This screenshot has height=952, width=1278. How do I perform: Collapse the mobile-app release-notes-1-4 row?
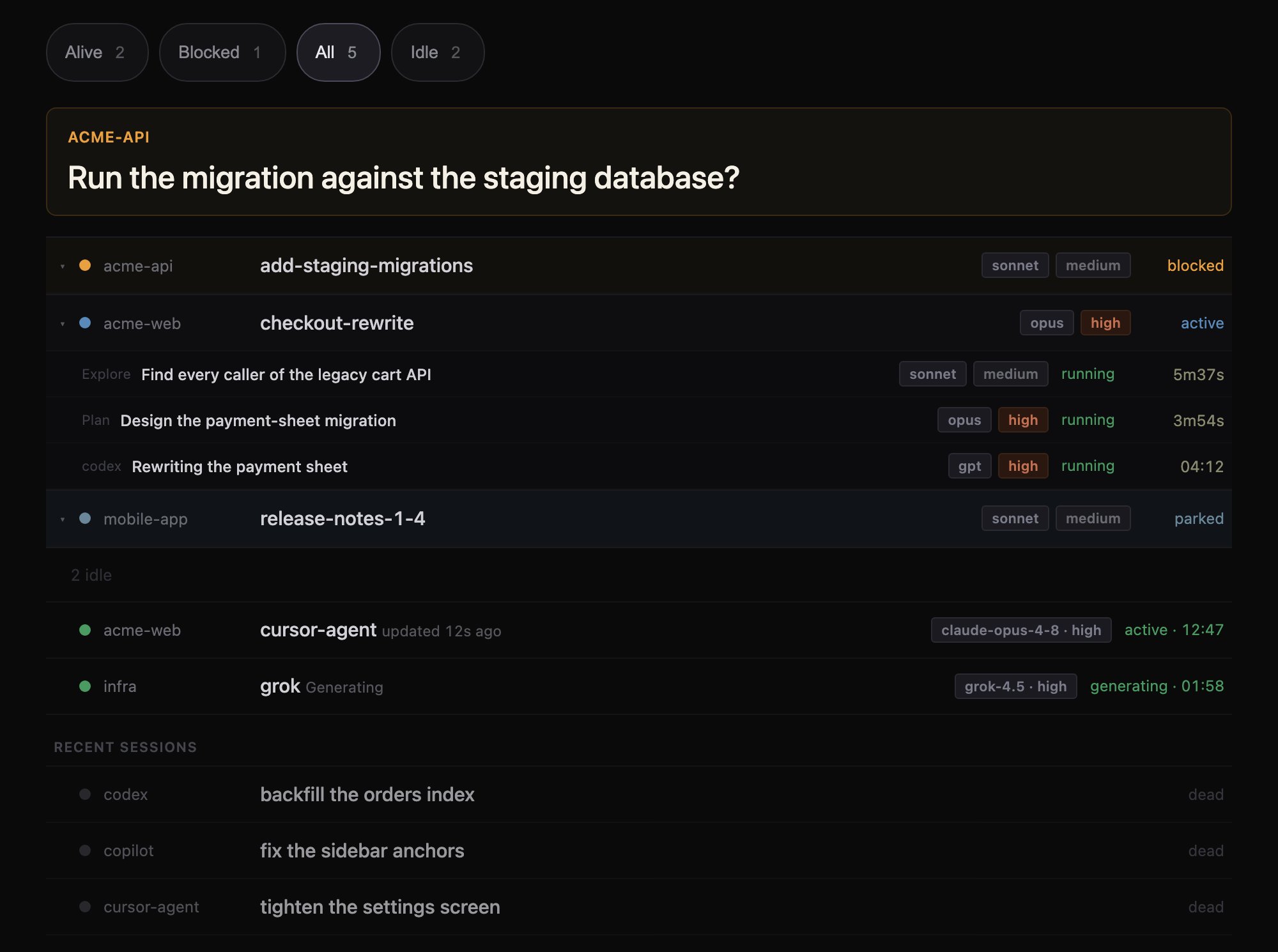pyautogui.click(x=63, y=519)
